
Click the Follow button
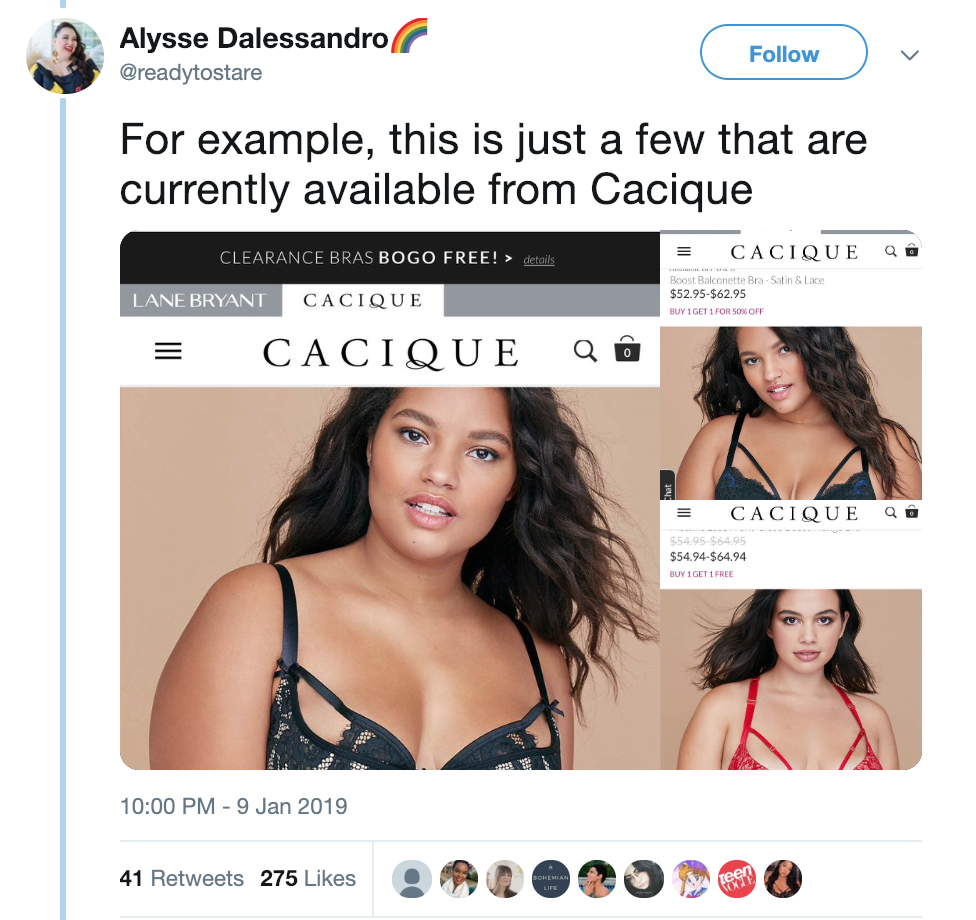784,52
